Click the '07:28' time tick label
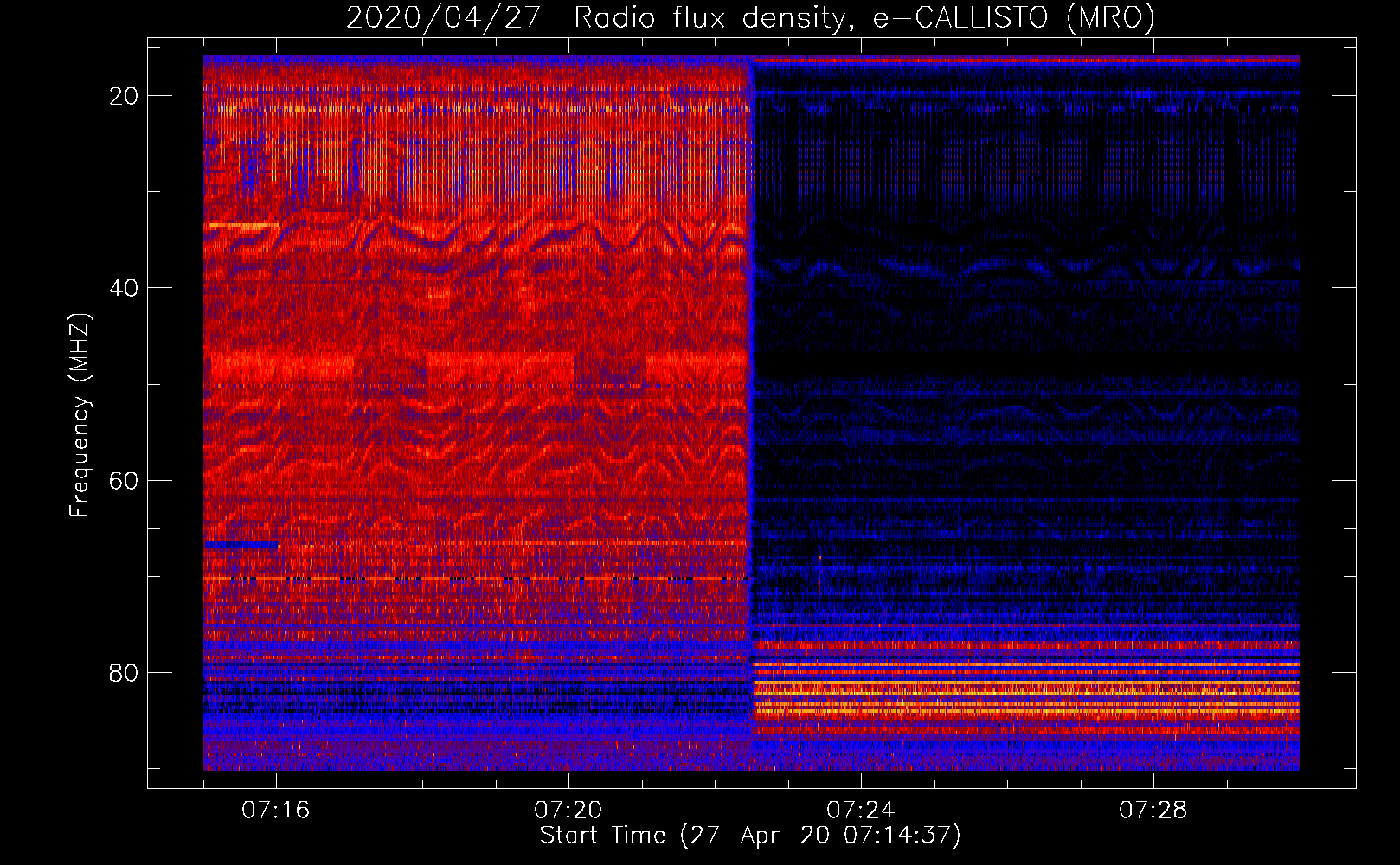The width and height of the screenshot is (1400, 865). 1153,811
